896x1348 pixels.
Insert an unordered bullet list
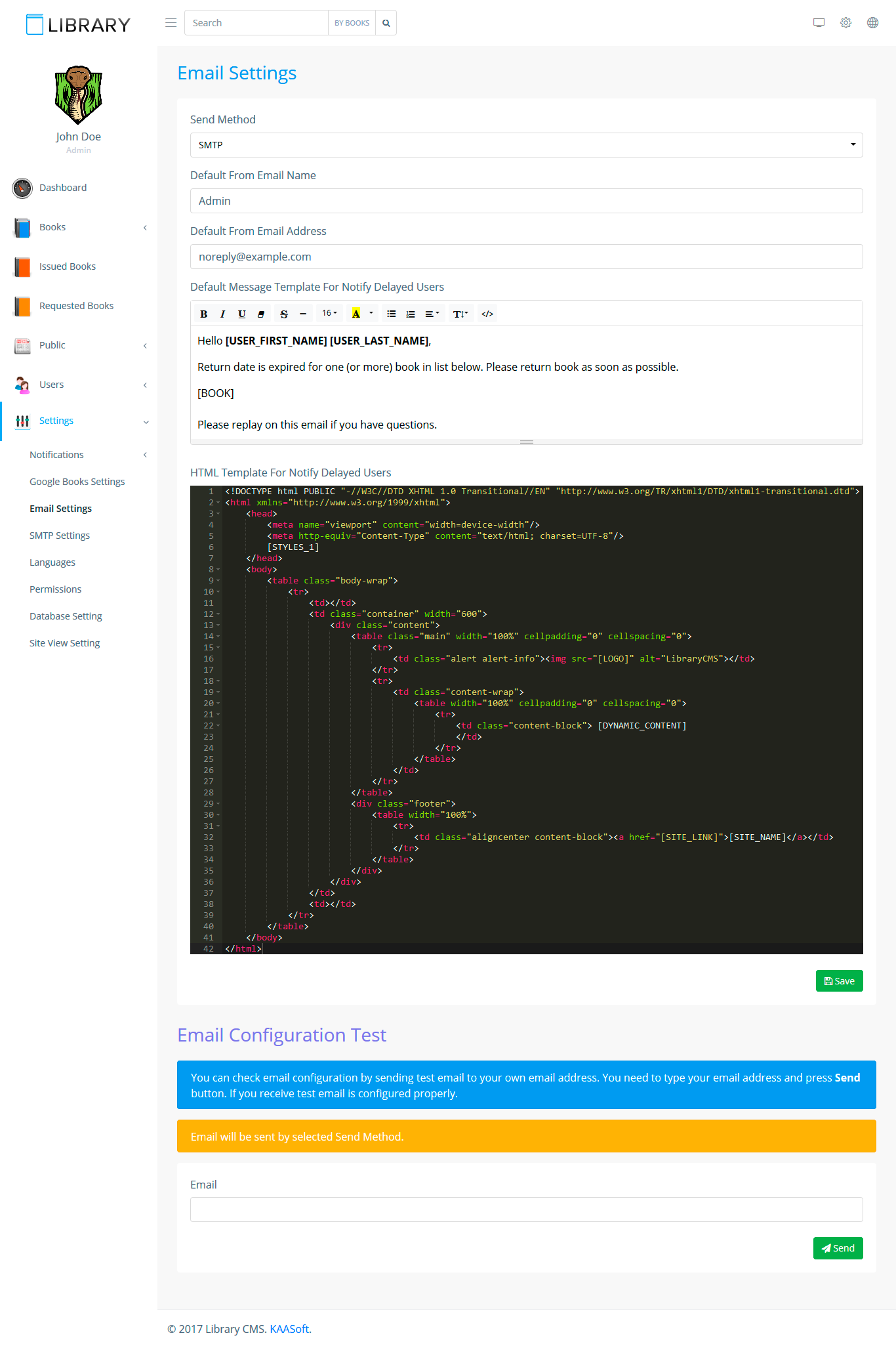pyautogui.click(x=391, y=314)
